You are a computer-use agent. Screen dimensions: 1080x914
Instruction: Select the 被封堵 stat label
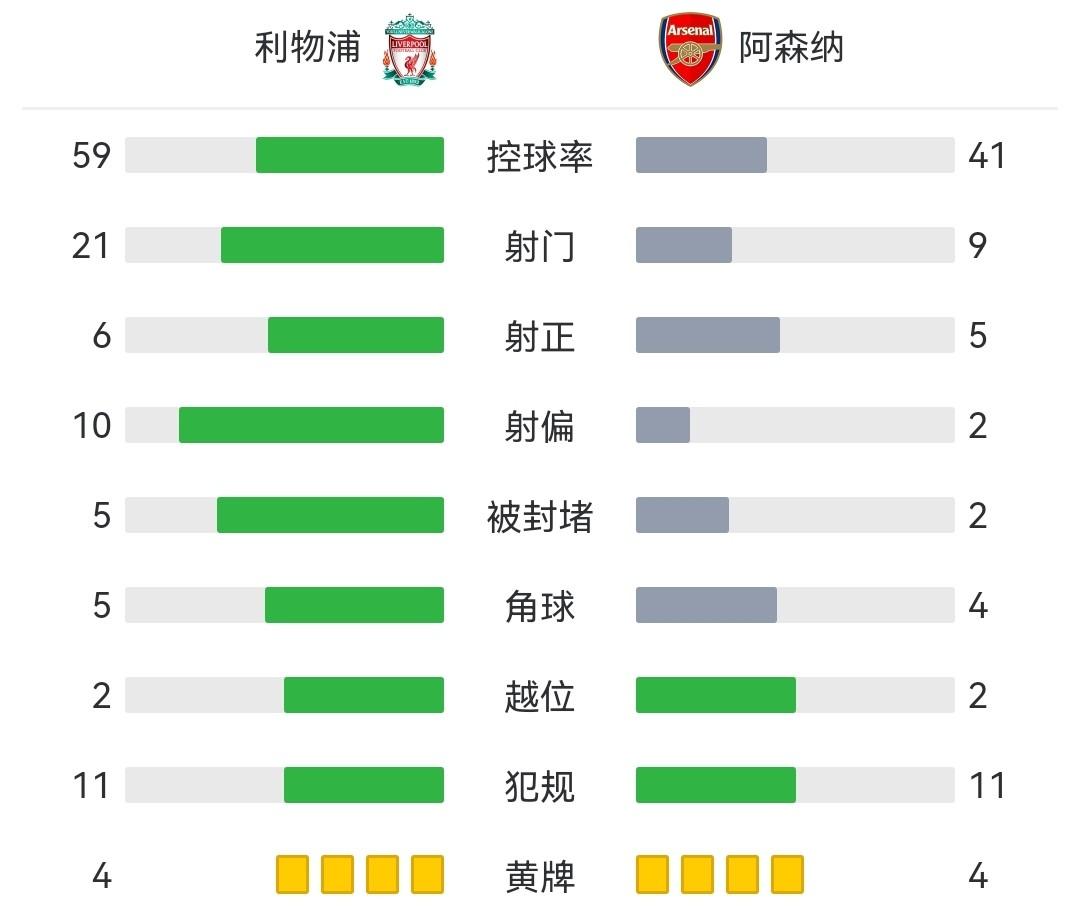point(540,516)
